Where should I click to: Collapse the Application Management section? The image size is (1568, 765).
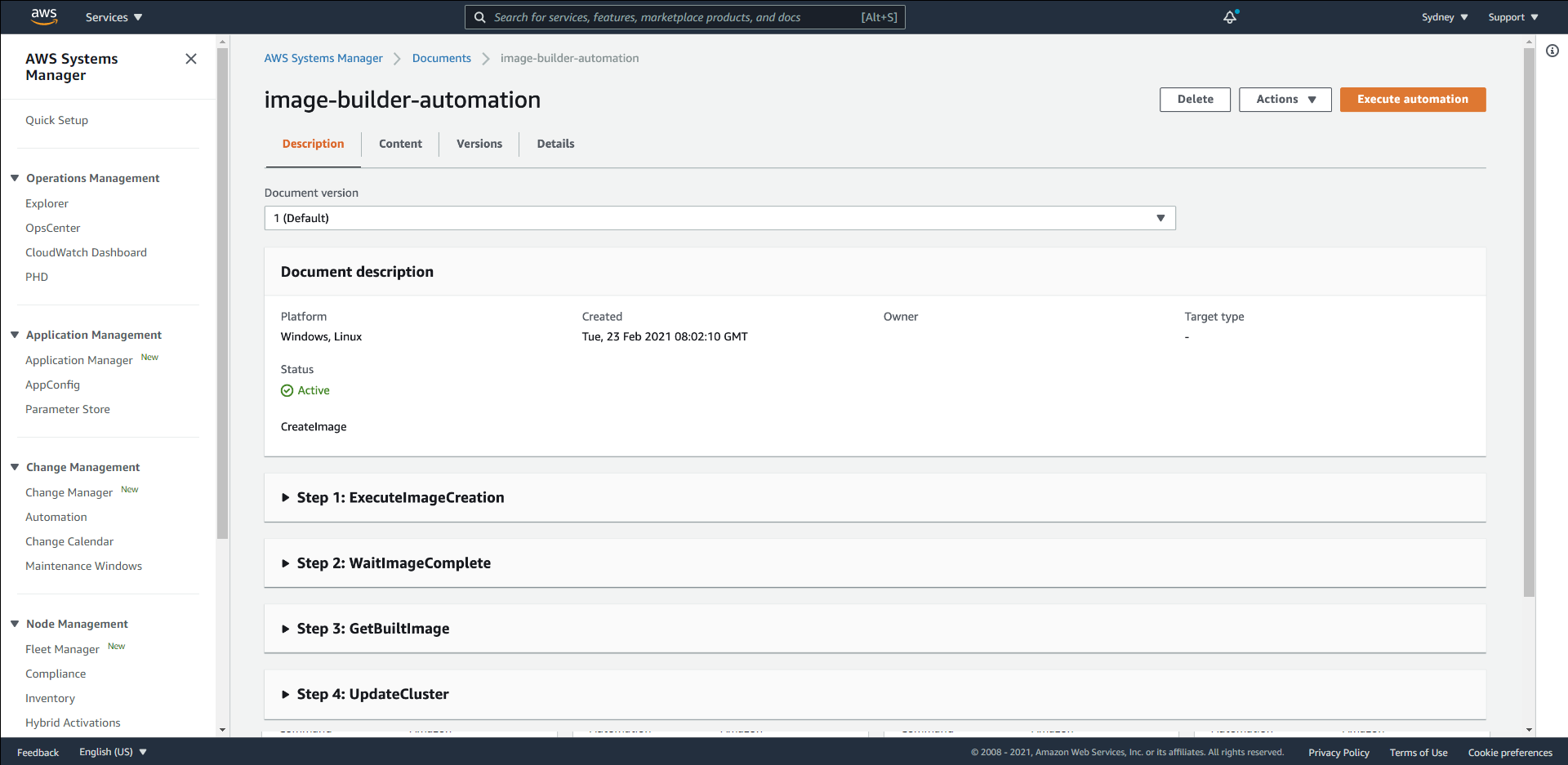[15, 335]
